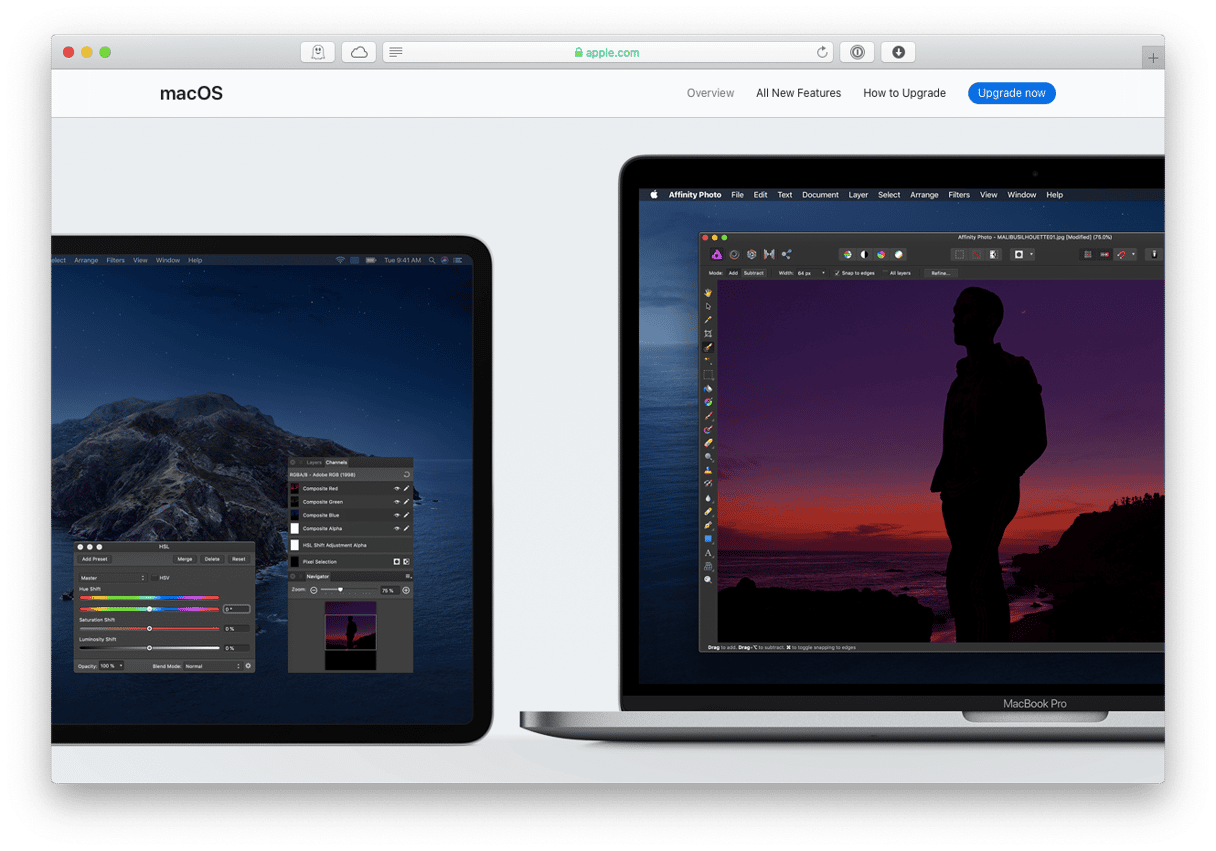The width and height of the screenshot is (1216, 851).
Task: Toggle the Snap to edges checkbox
Action: coord(837,273)
